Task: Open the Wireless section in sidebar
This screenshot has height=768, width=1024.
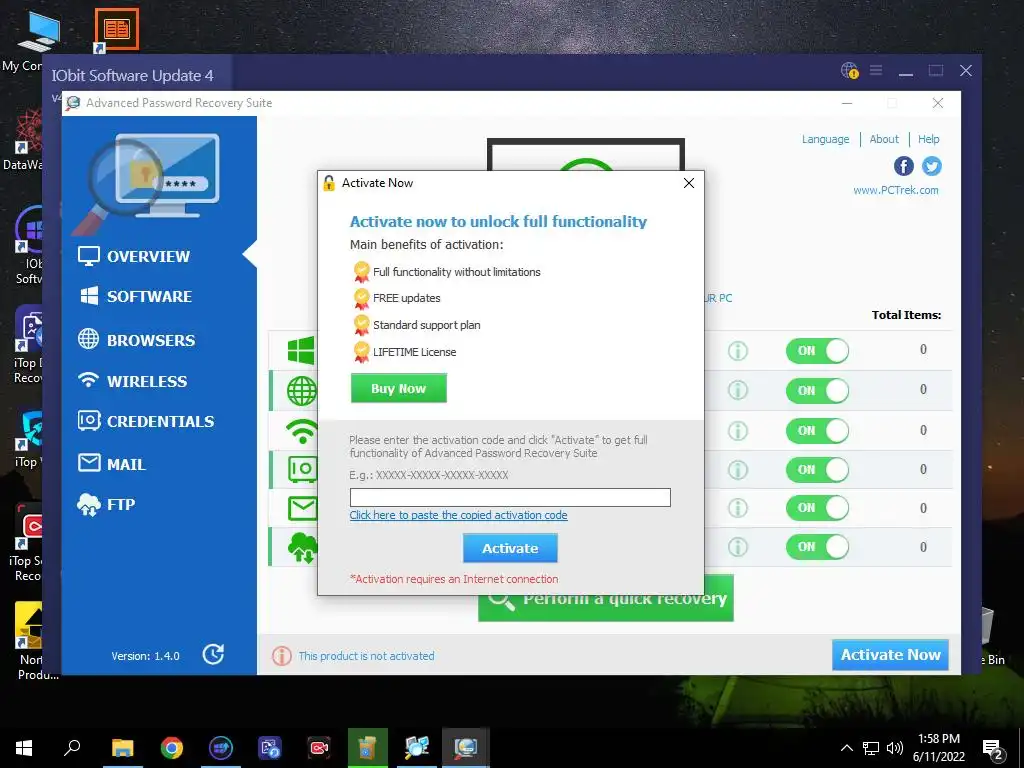Action: [133, 381]
